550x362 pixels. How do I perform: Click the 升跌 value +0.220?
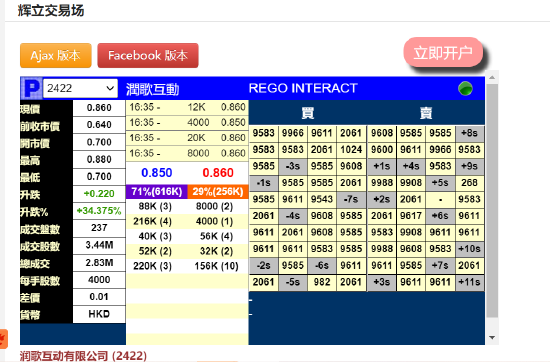99,193
